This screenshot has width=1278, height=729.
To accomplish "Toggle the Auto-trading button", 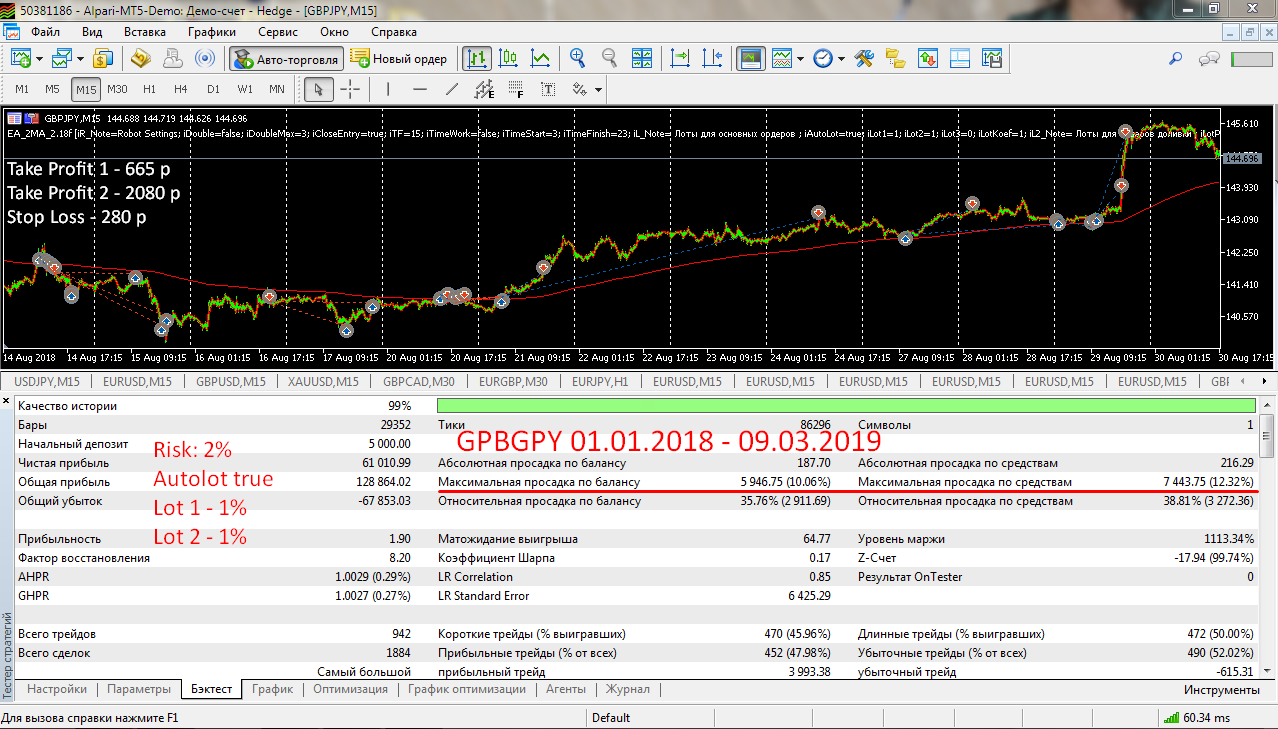I will coord(286,58).
